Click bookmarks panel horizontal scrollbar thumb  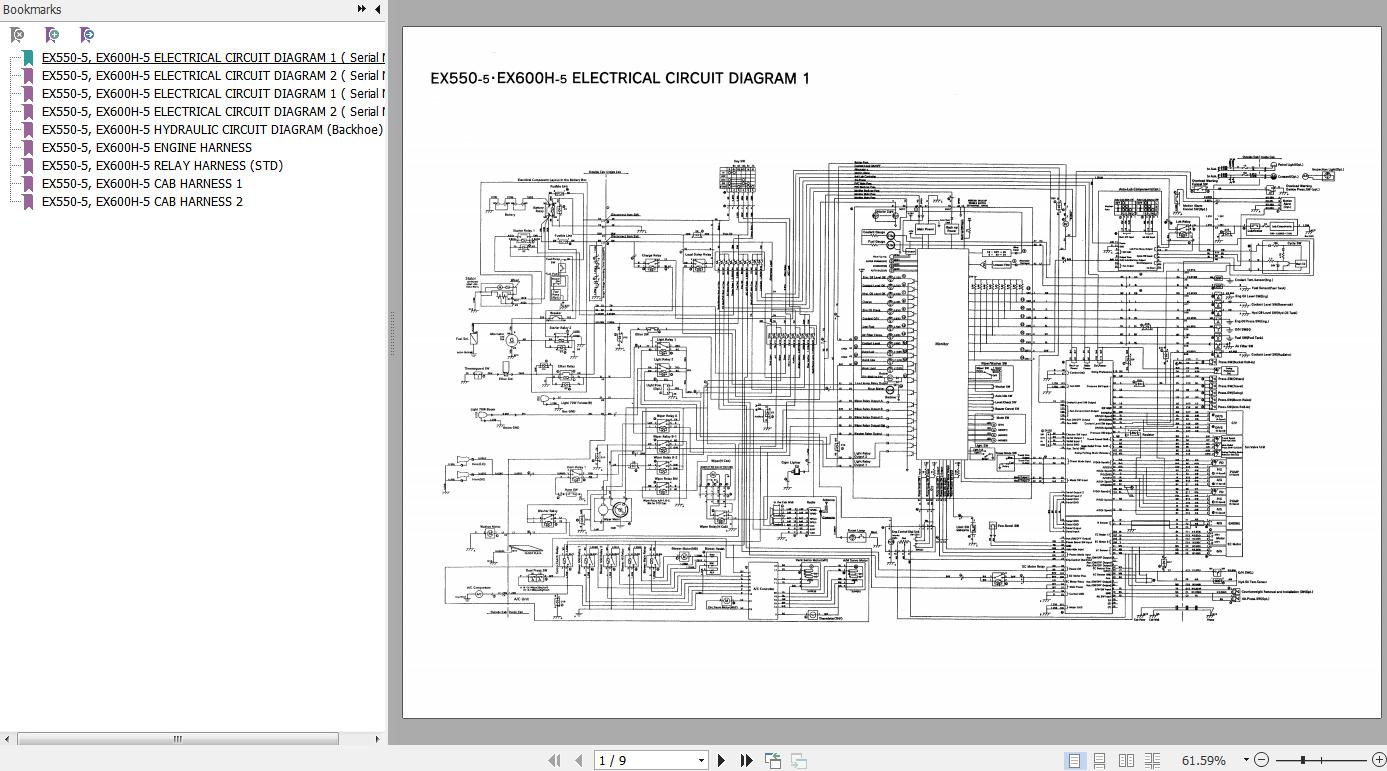(178, 740)
